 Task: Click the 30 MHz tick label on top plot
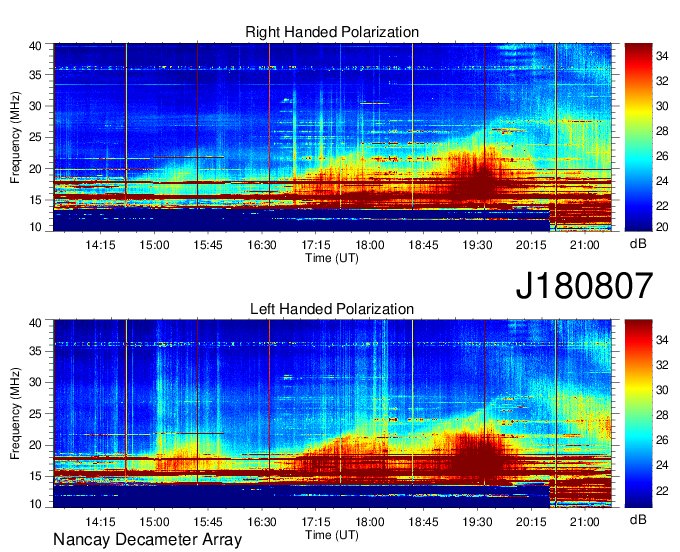pos(36,106)
